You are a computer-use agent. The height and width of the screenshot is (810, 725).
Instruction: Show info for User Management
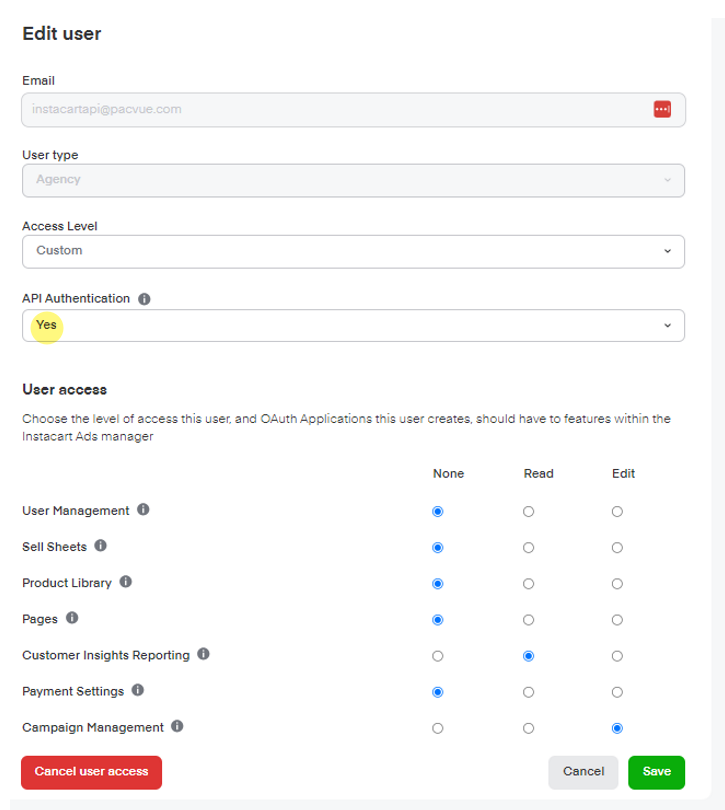[143, 510]
